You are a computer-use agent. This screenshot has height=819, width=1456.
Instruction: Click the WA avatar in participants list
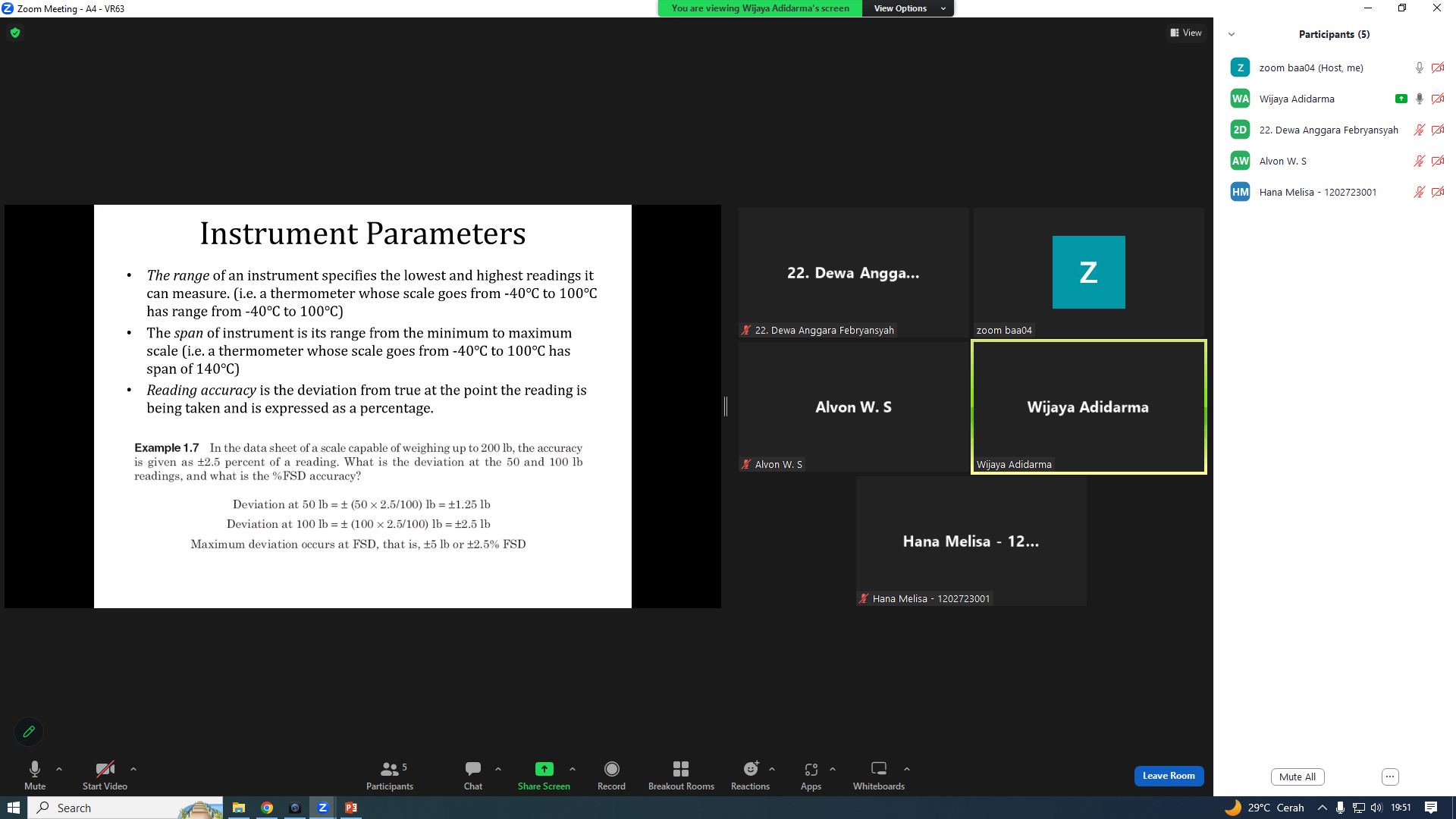point(1240,99)
